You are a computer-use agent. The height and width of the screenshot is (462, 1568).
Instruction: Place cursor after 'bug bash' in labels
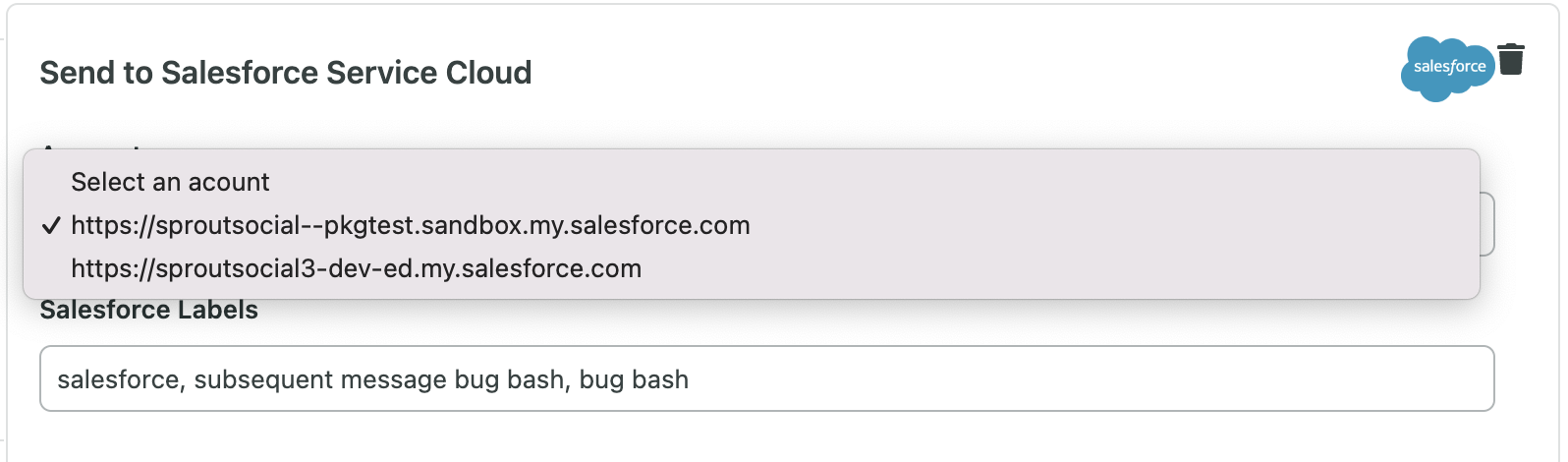[690, 379]
